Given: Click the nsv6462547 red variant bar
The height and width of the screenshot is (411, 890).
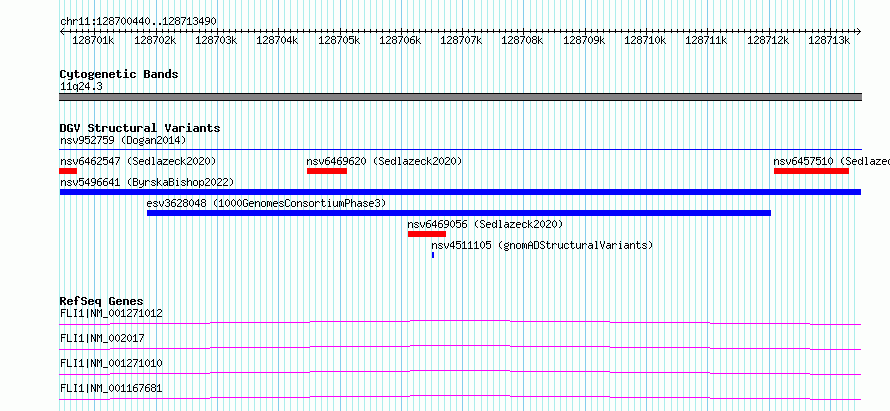Looking at the screenshot, I should 68,171.
